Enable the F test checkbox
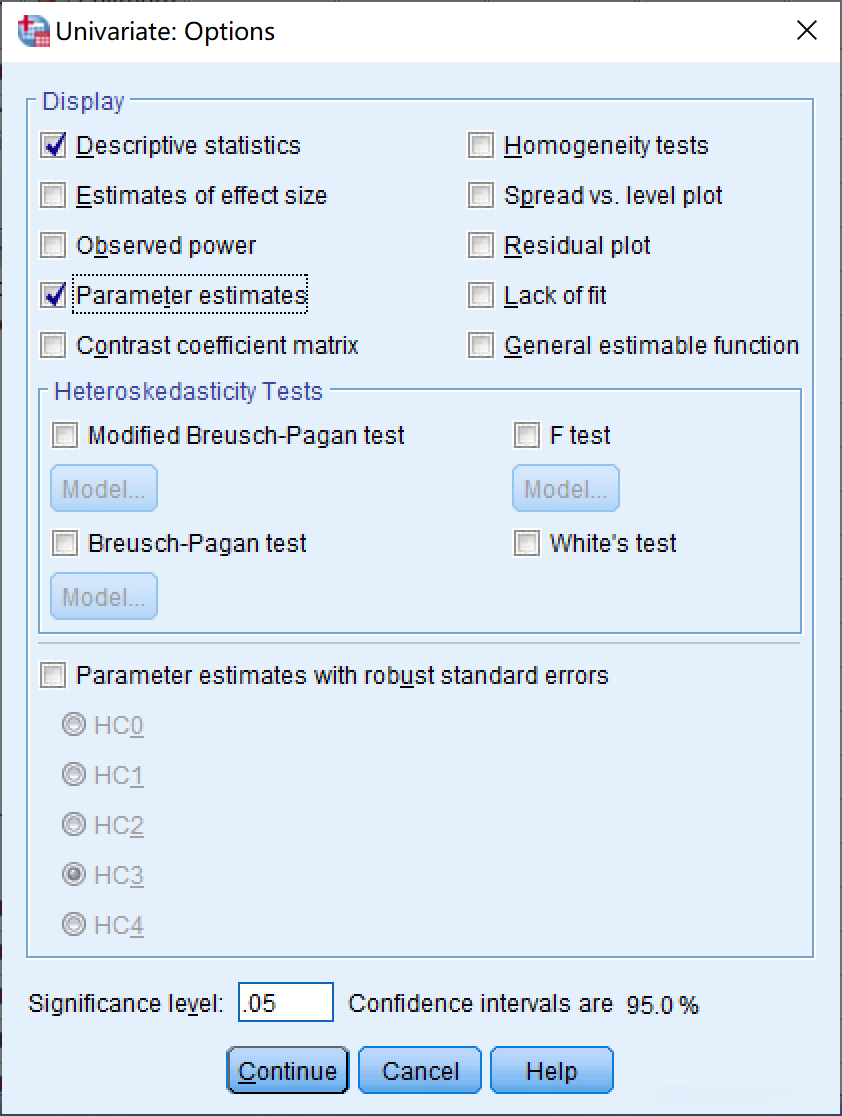Screen dimensions: 842x1116 point(527,436)
